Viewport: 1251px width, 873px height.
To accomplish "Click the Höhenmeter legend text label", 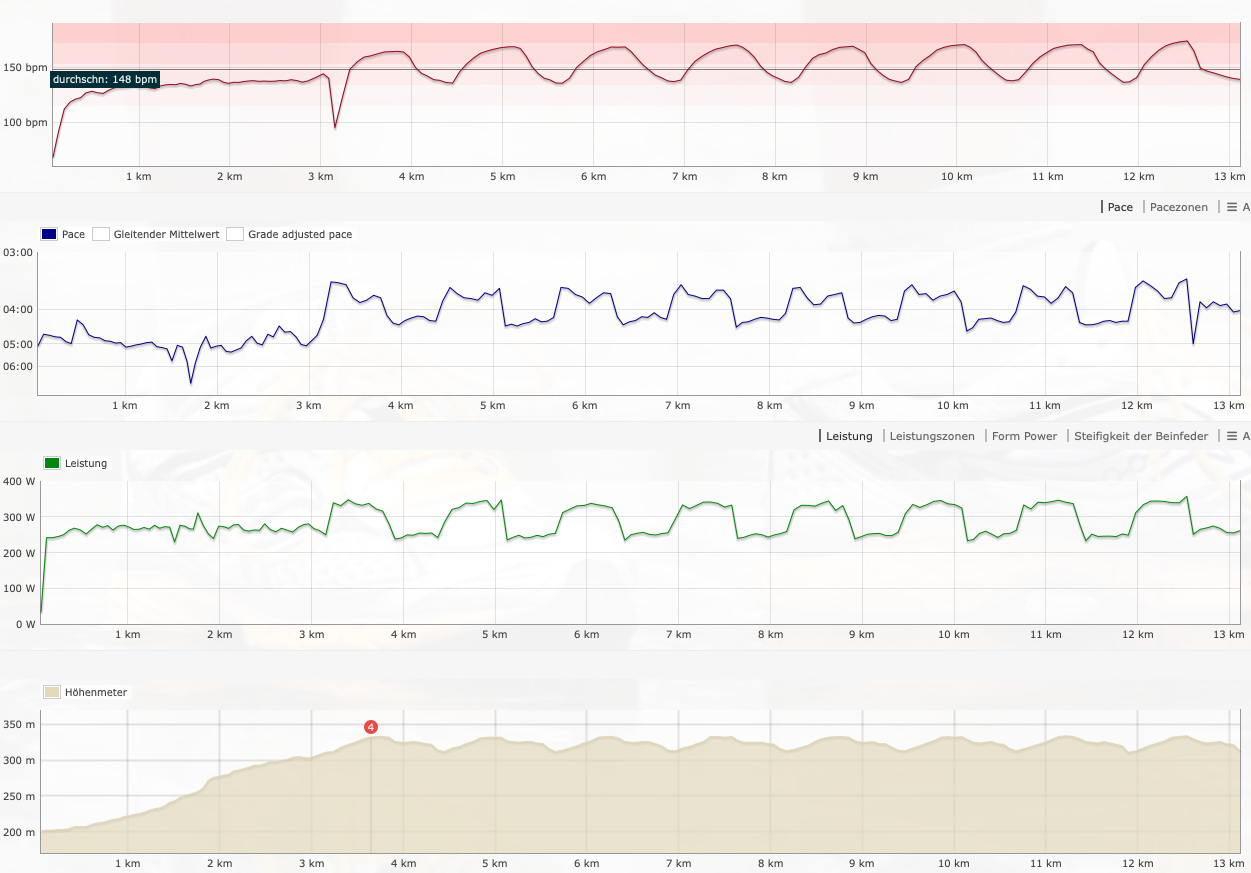I will click(96, 692).
